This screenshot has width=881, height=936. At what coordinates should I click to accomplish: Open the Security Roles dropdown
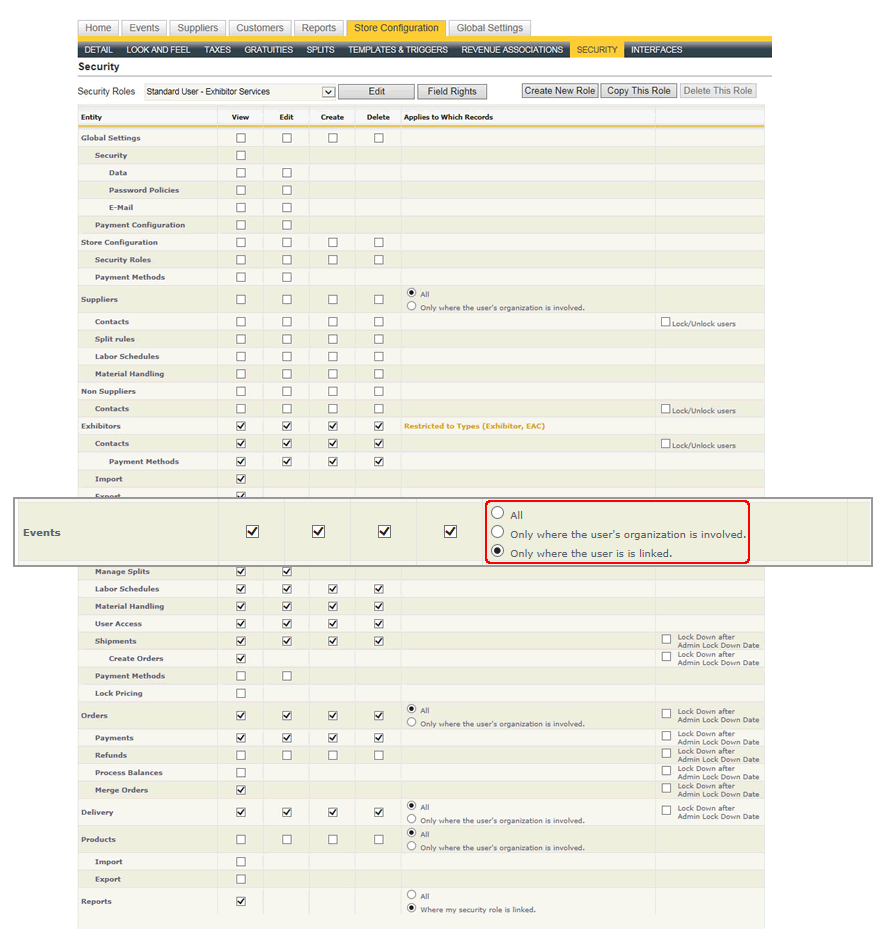(x=328, y=92)
